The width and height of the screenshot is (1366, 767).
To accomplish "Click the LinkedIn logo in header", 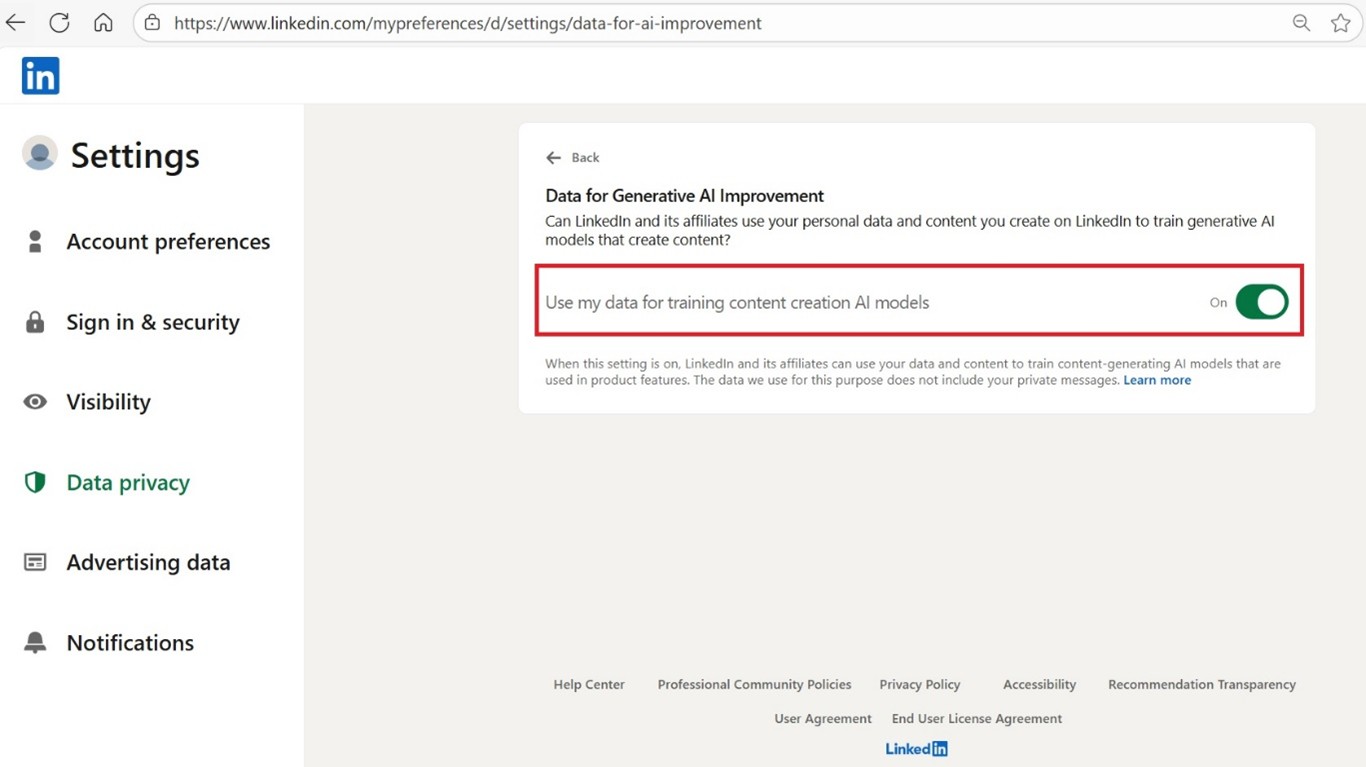I will click(x=40, y=76).
